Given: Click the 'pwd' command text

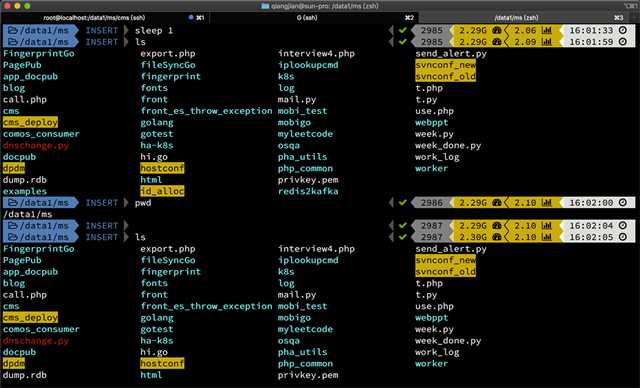Looking at the screenshot, I should point(143,203).
